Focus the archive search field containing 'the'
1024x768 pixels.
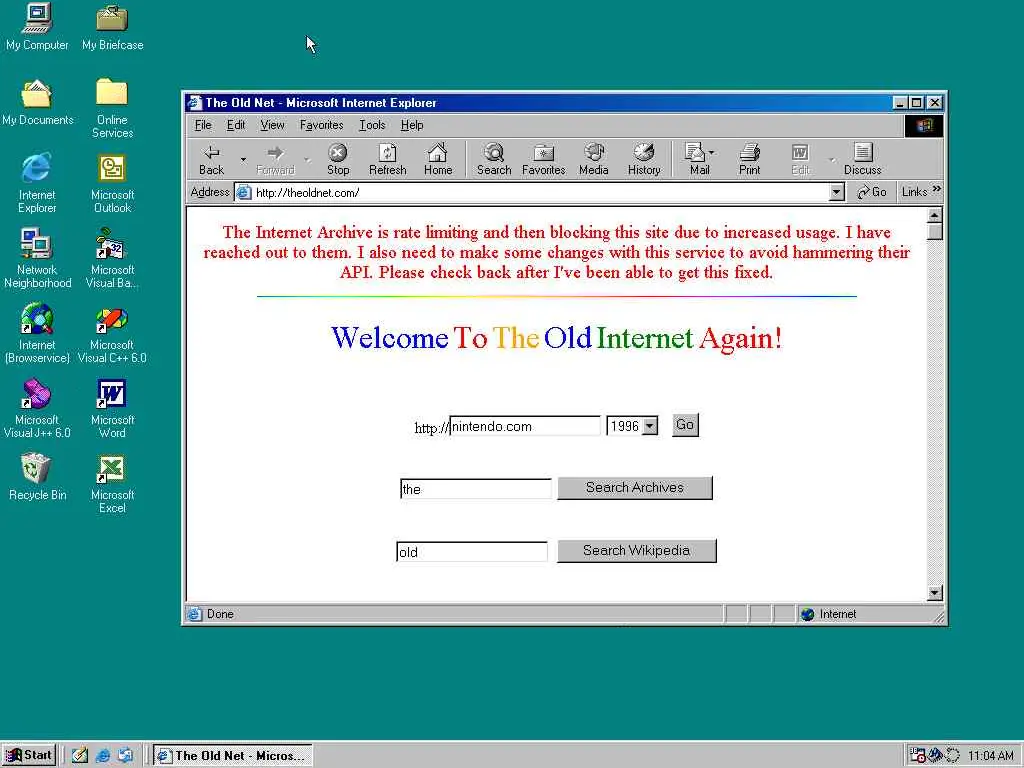click(x=476, y=488)
